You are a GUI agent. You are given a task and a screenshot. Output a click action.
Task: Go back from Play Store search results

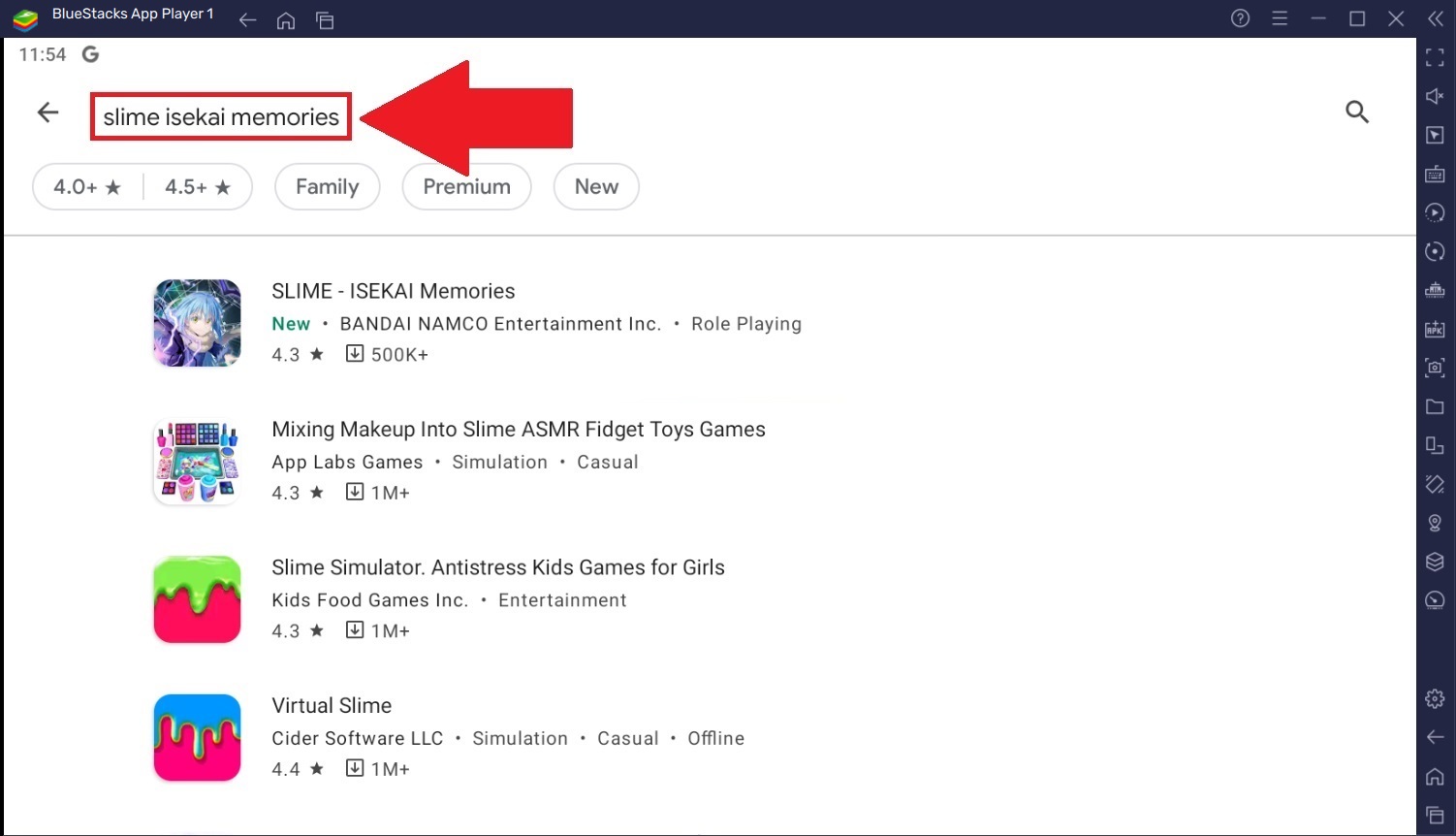(x=47, y=113)
